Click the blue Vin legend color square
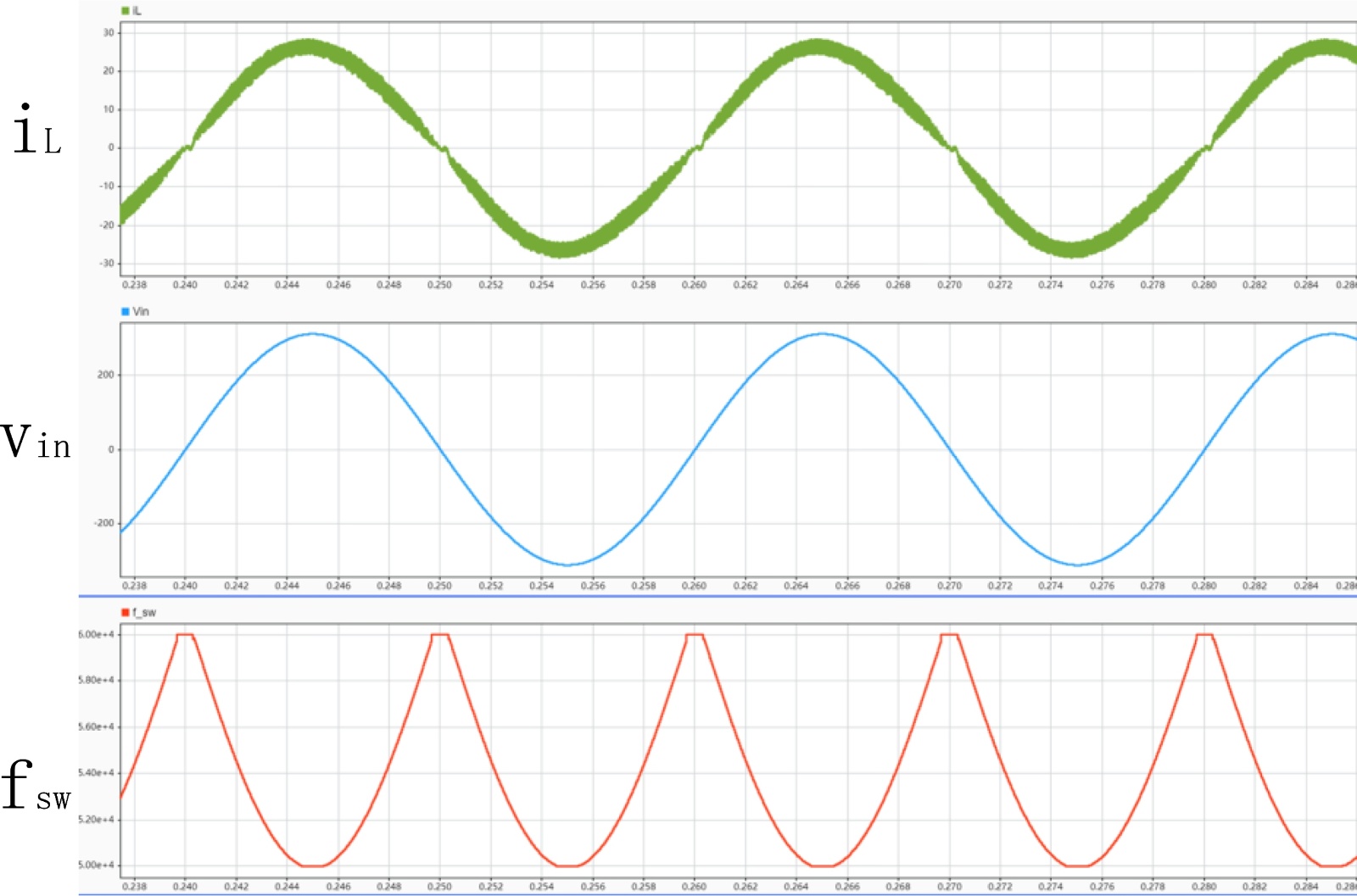Viewport: 1357px width, 896px height. click(x=126, y=312)
